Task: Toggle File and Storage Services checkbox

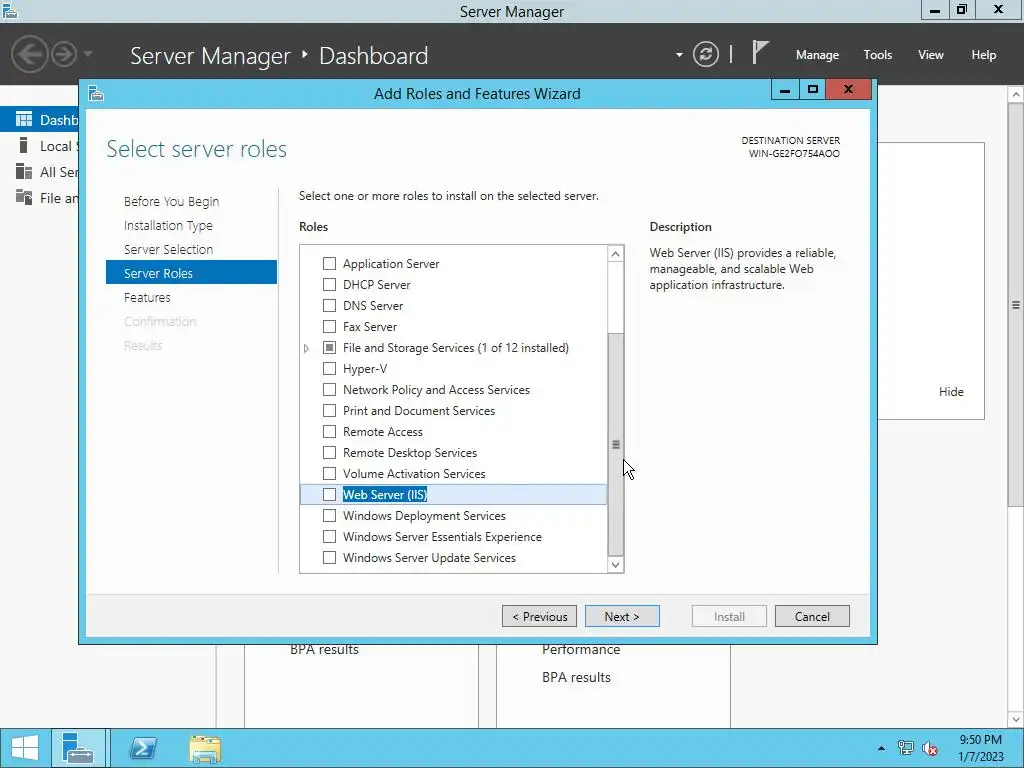Action: [329, 347]
